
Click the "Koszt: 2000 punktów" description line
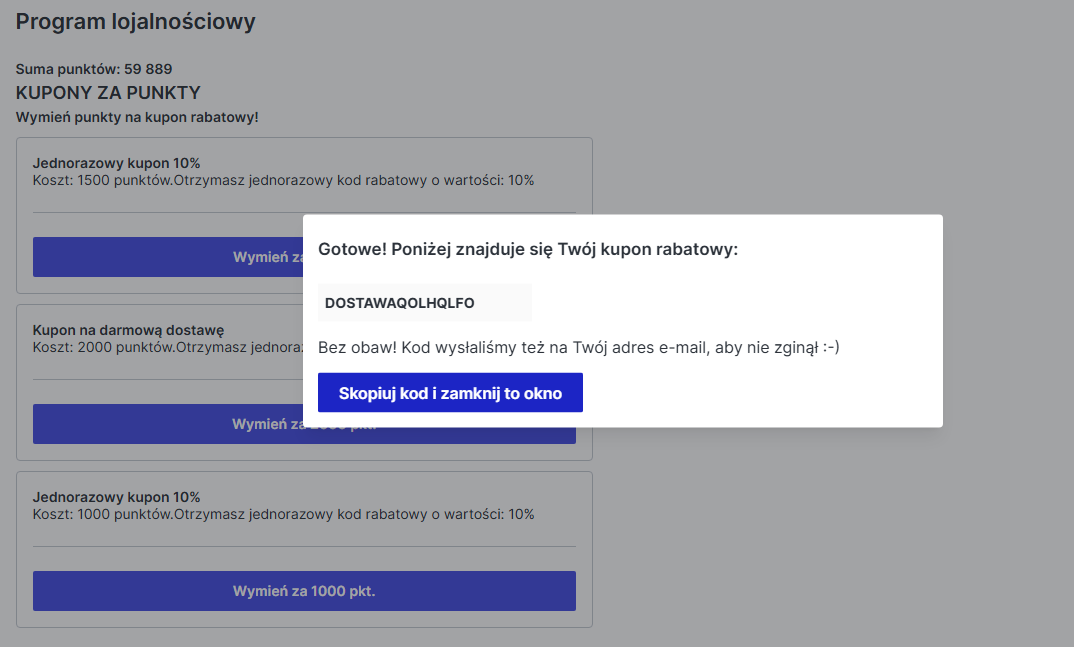click(168, 347)
